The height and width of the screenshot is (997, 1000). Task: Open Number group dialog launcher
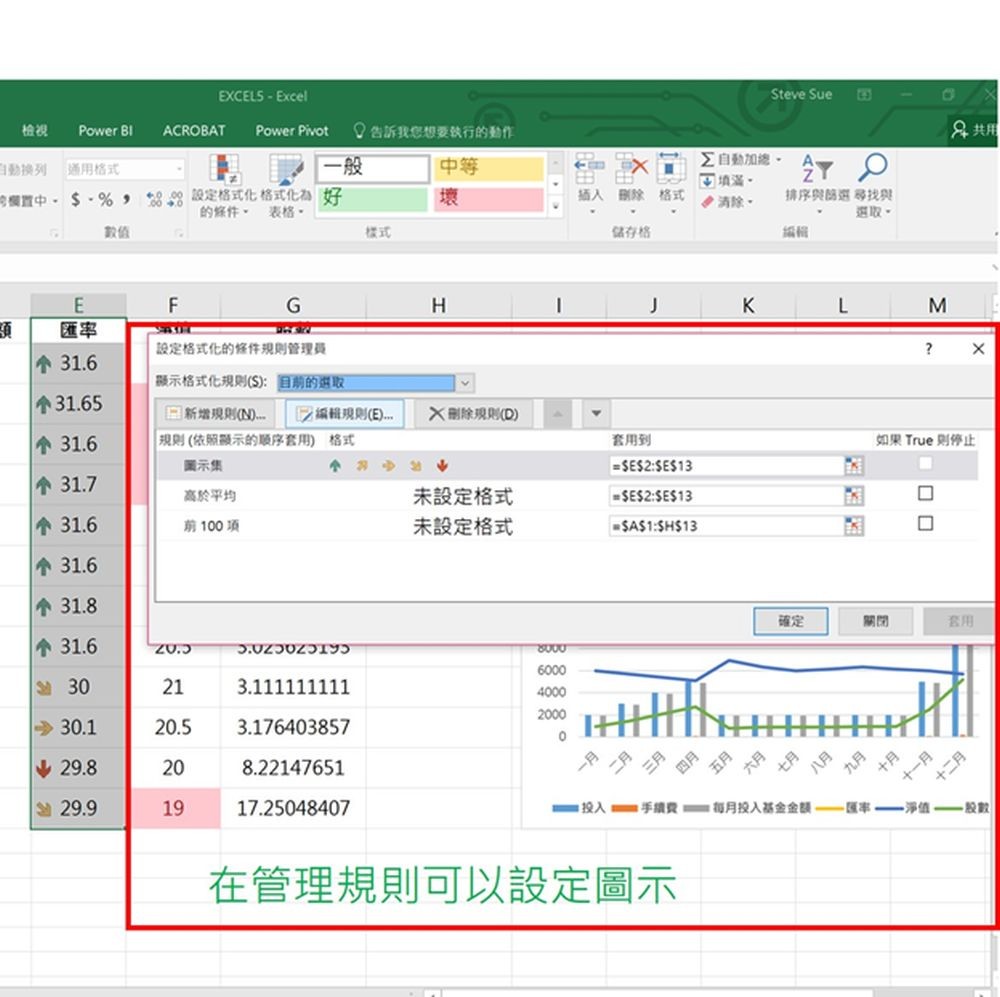click(x=179, y=233)
